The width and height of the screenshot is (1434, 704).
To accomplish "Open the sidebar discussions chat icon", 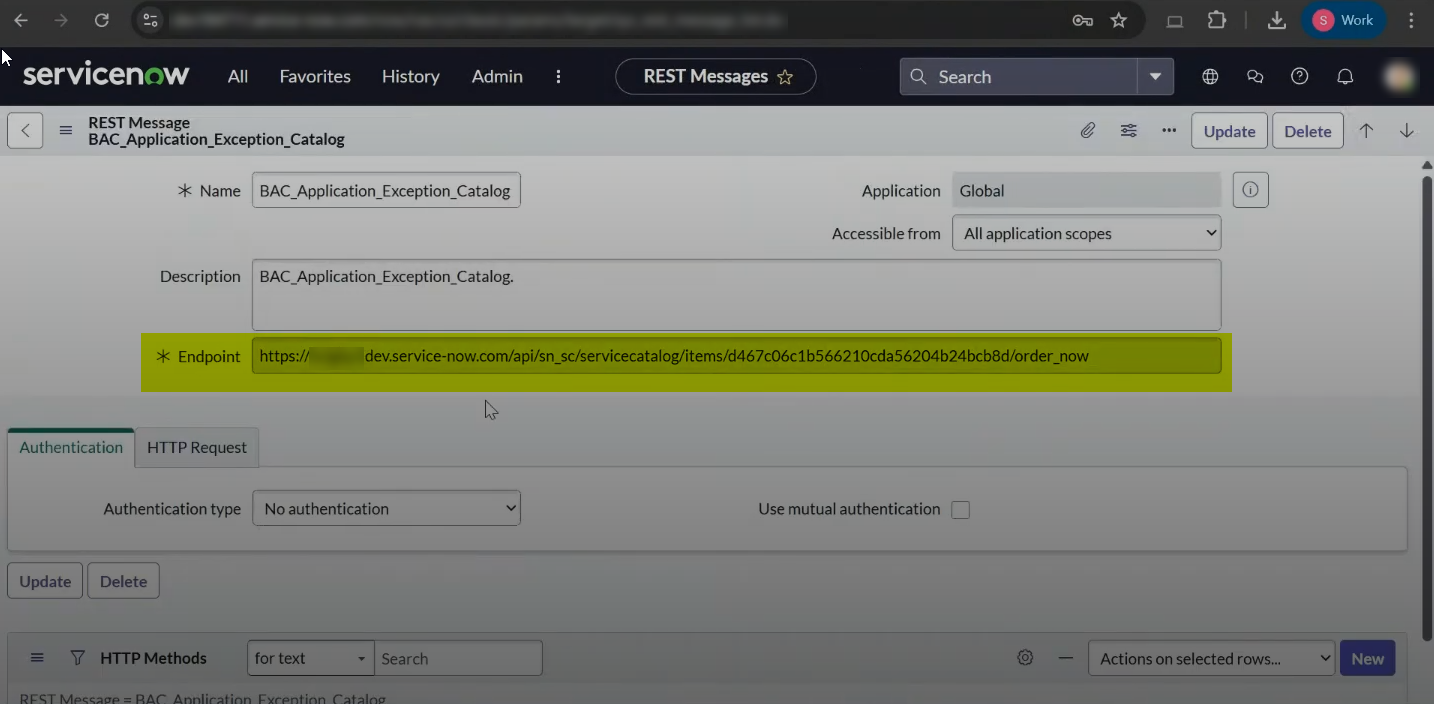I will [1255, 77].
